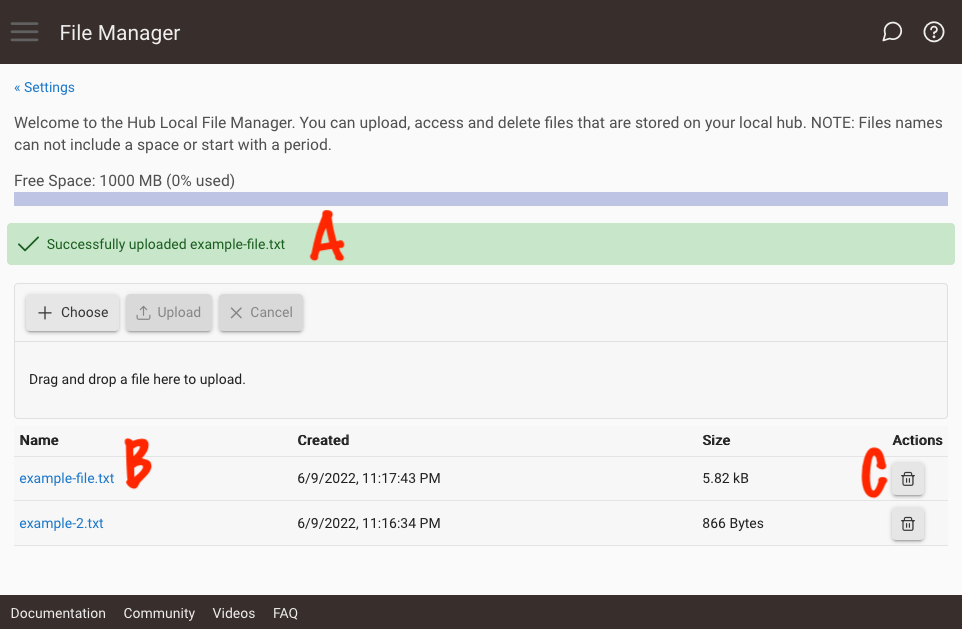Screen dimensions: 962x629
Task: Click the help question mark icon
Action: click(933, 32)
